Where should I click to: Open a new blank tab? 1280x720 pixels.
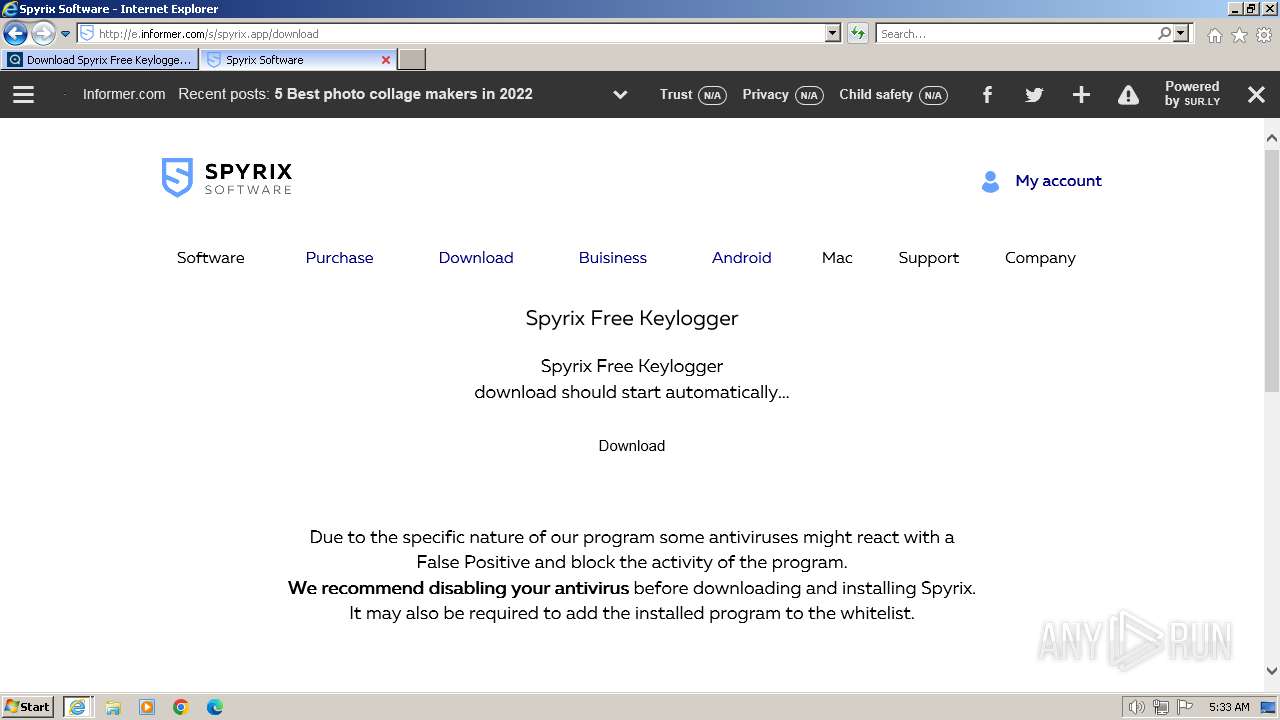412,60
